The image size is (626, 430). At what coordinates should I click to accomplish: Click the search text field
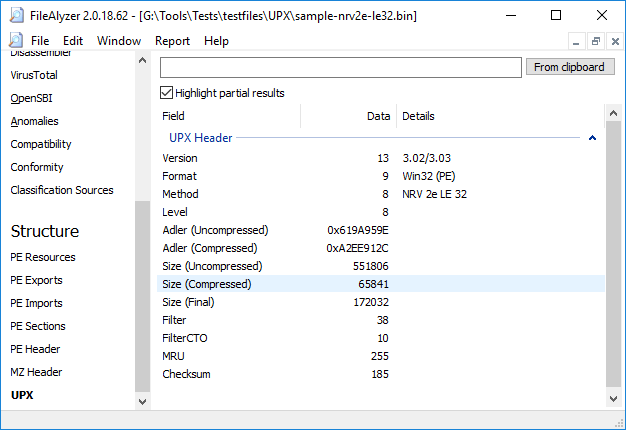click(341, 67)
